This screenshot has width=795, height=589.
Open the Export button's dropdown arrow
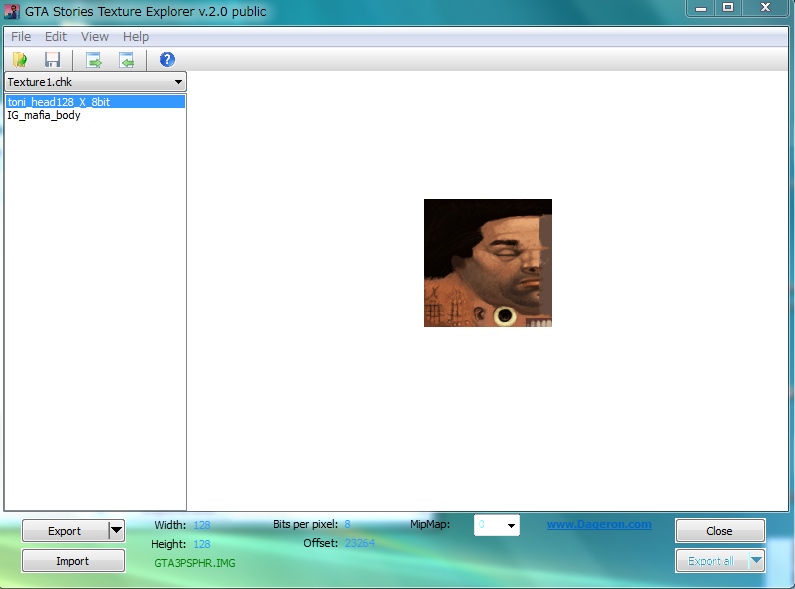point(117,531)
